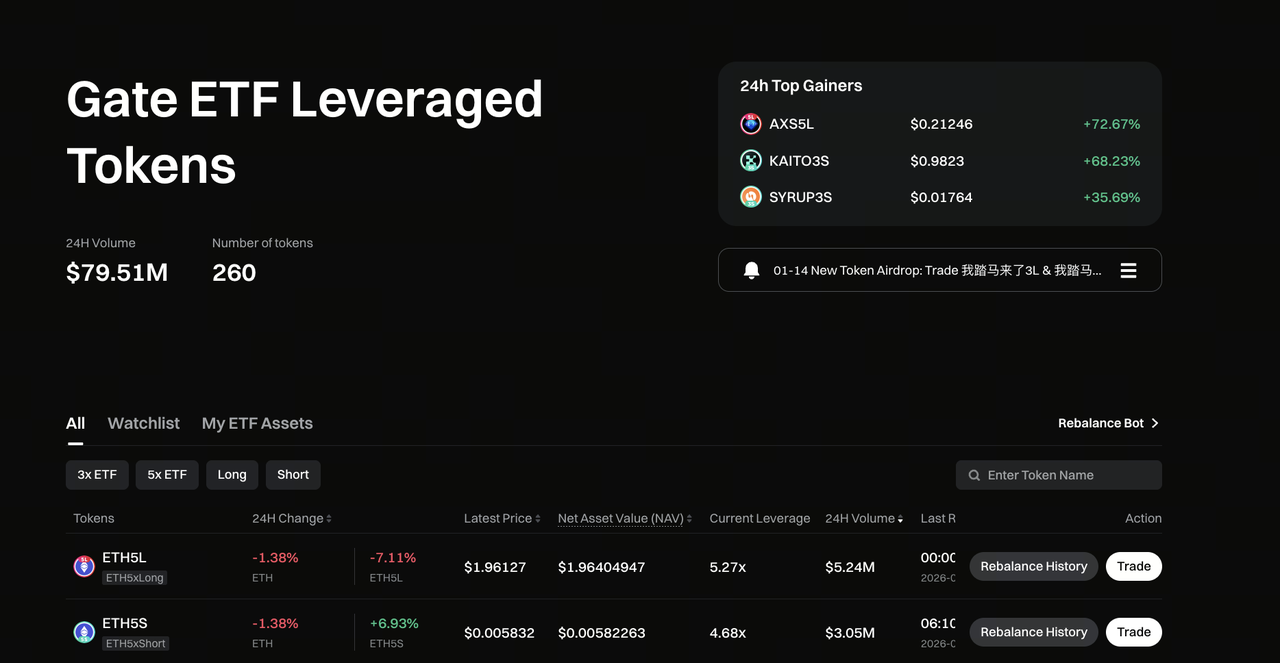The height and width of the screenshot is (663, 1280).
Task: Click the ETH5L token name
Action: point(124,557)
